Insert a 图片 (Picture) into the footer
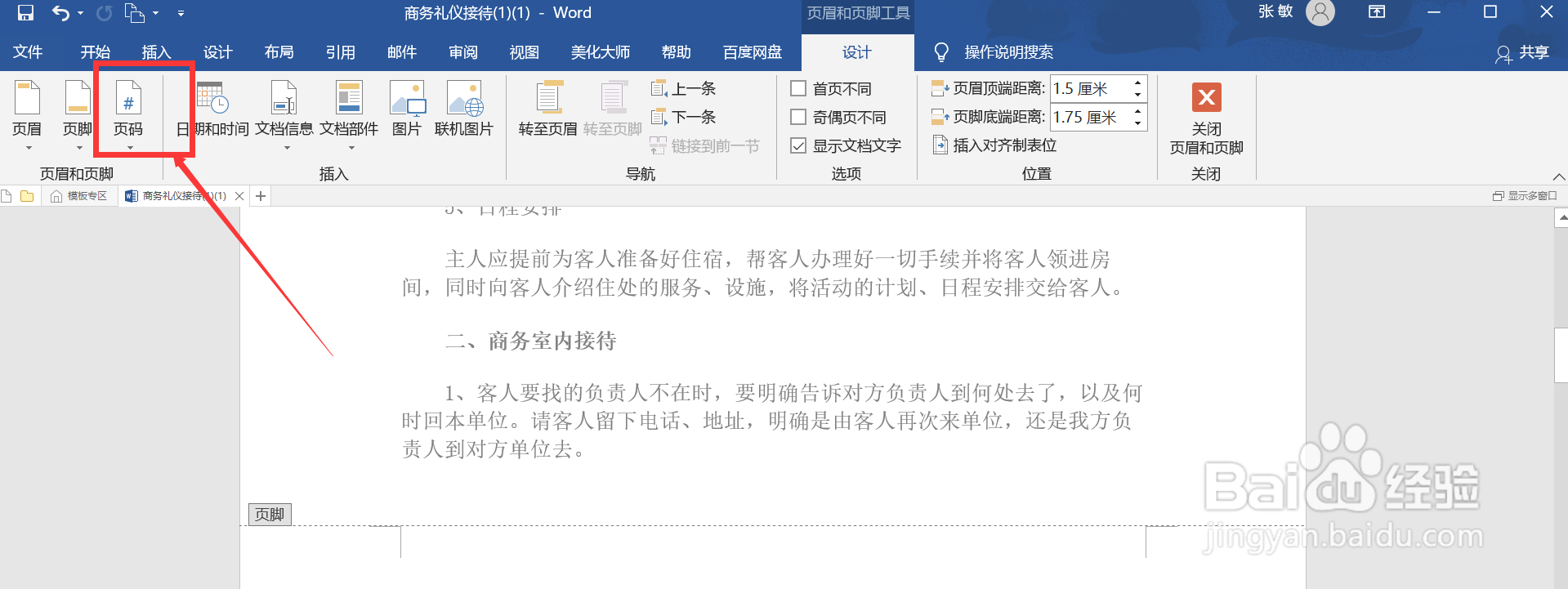The height and width of the screenshot is (589, 1568). tap(407, 109)
